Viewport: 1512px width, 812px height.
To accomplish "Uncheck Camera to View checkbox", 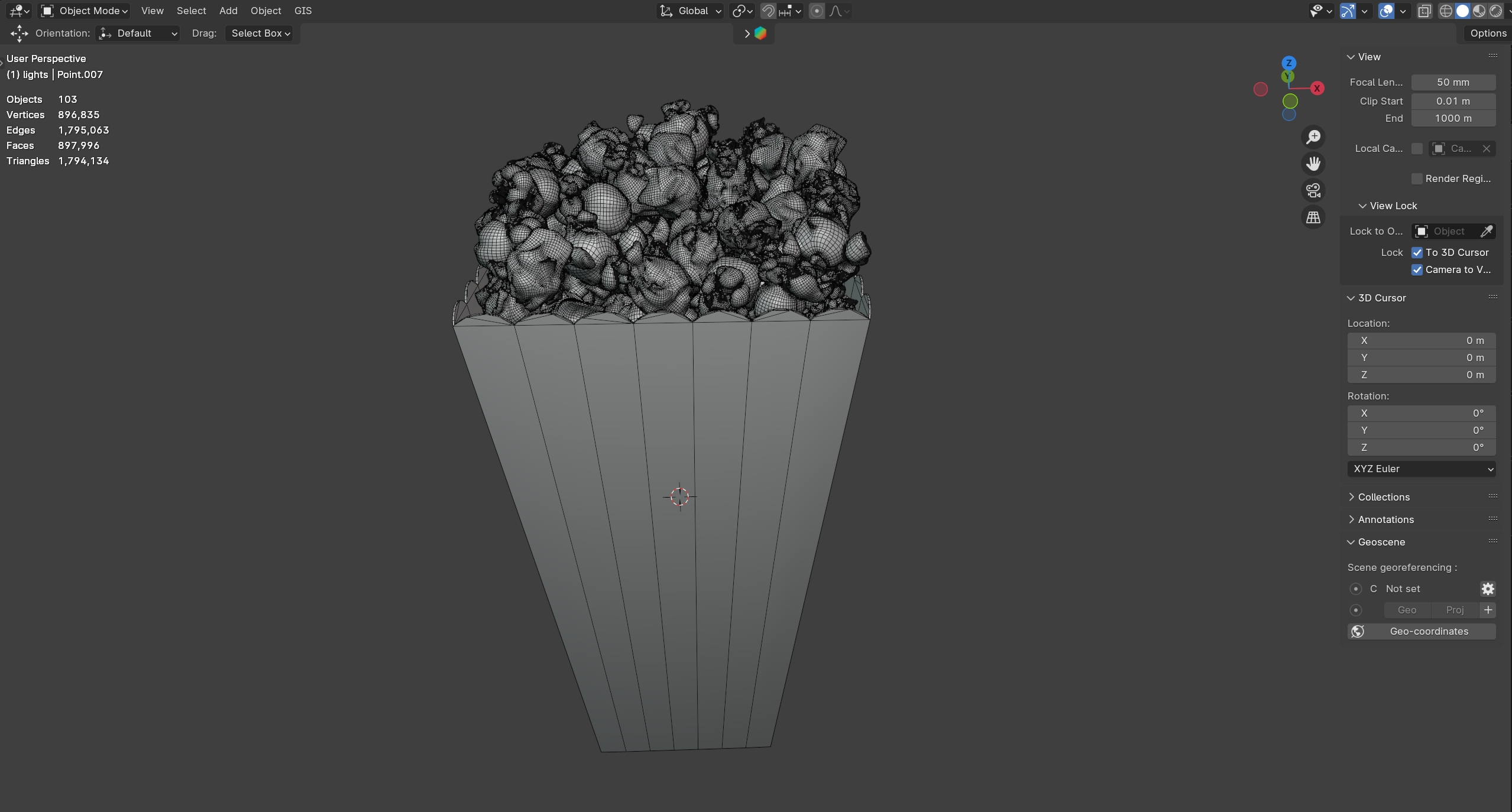I will pyautogui.click(x=1417, y=269).
